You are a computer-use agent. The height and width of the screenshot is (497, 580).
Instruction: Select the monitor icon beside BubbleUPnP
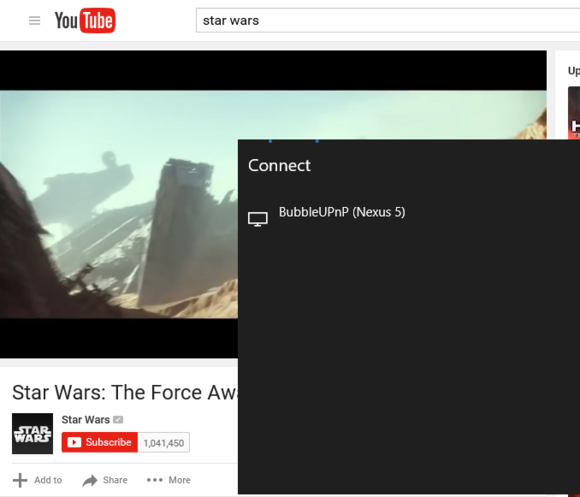click(258, 219)
